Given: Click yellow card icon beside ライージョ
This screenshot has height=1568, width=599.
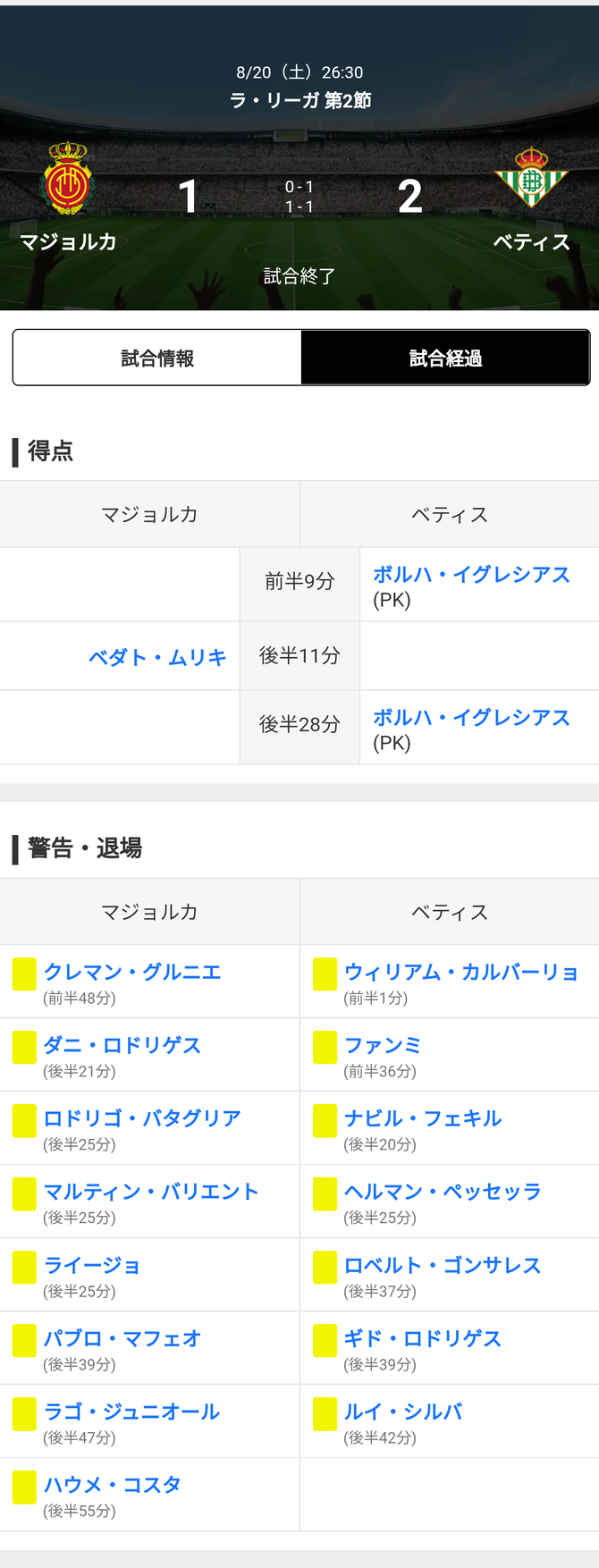Looking at the screenshot, I should click(24, 1267).
